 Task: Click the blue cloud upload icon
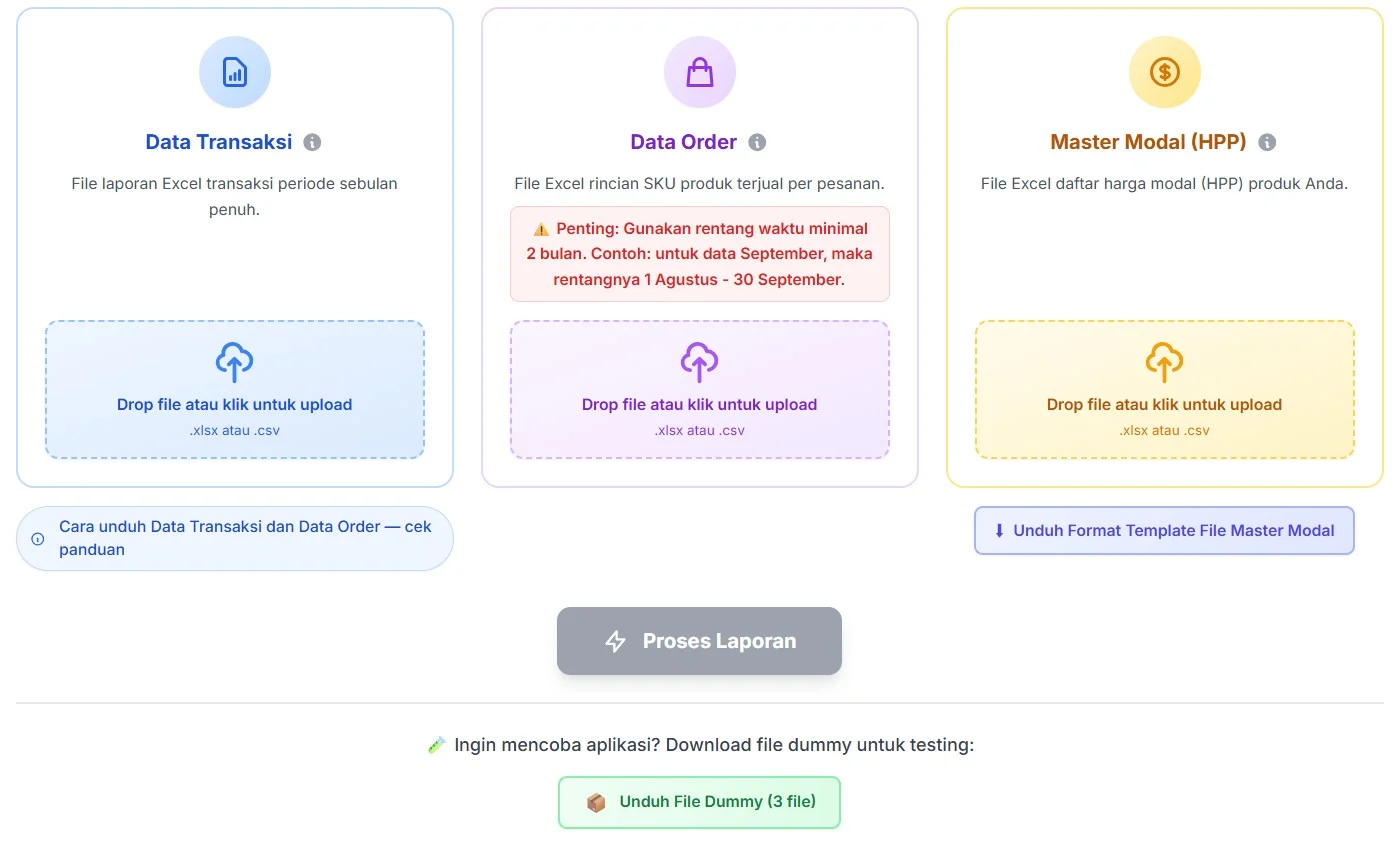point(235,362)
